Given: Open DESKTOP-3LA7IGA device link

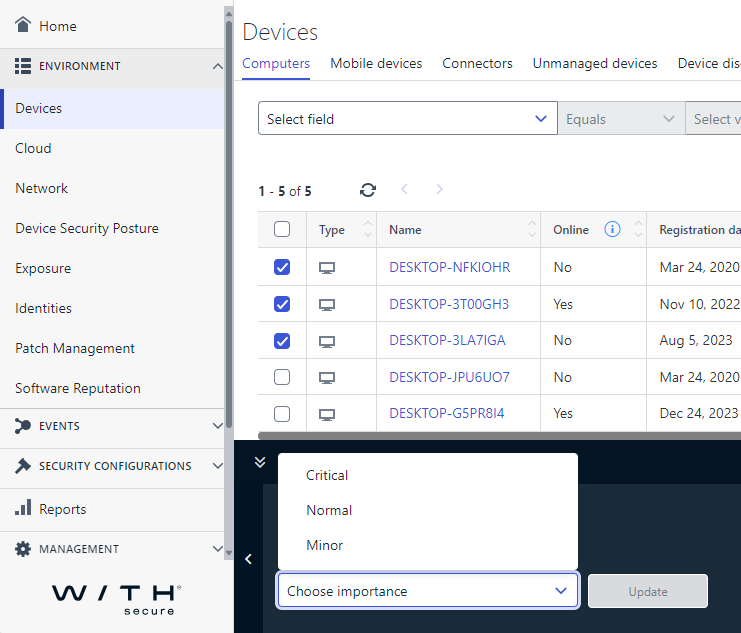Looking at the screenshot, I should point(447,340).
